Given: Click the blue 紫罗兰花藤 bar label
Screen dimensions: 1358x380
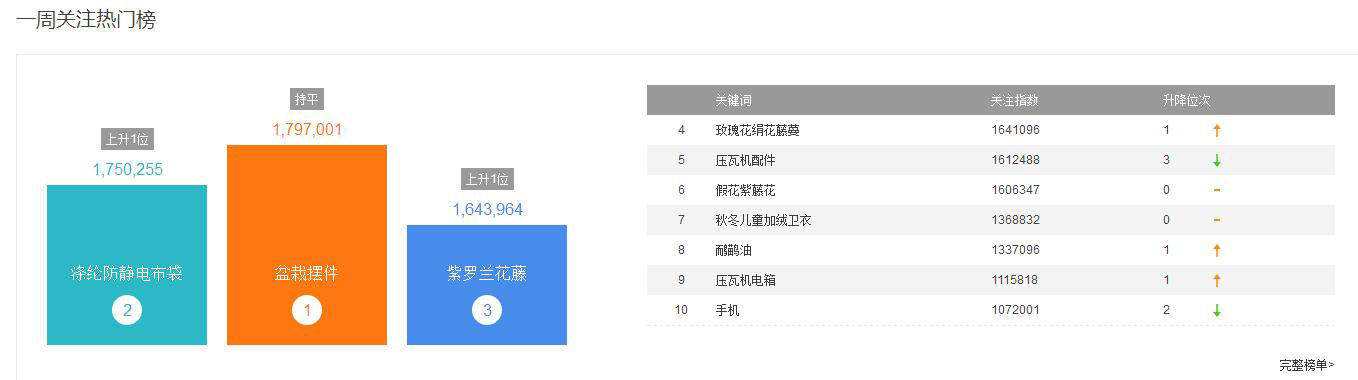Looking at the screenshot, I should (x=487, y=273).
